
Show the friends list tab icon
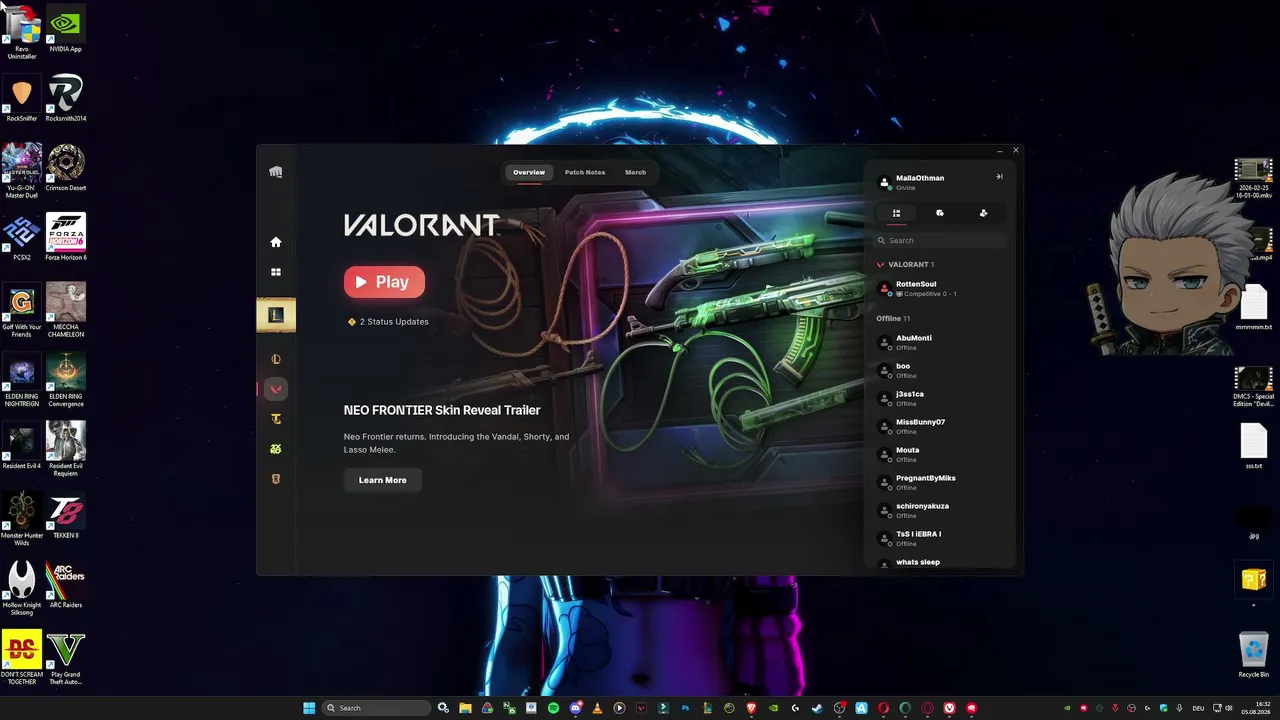[896, 213]
